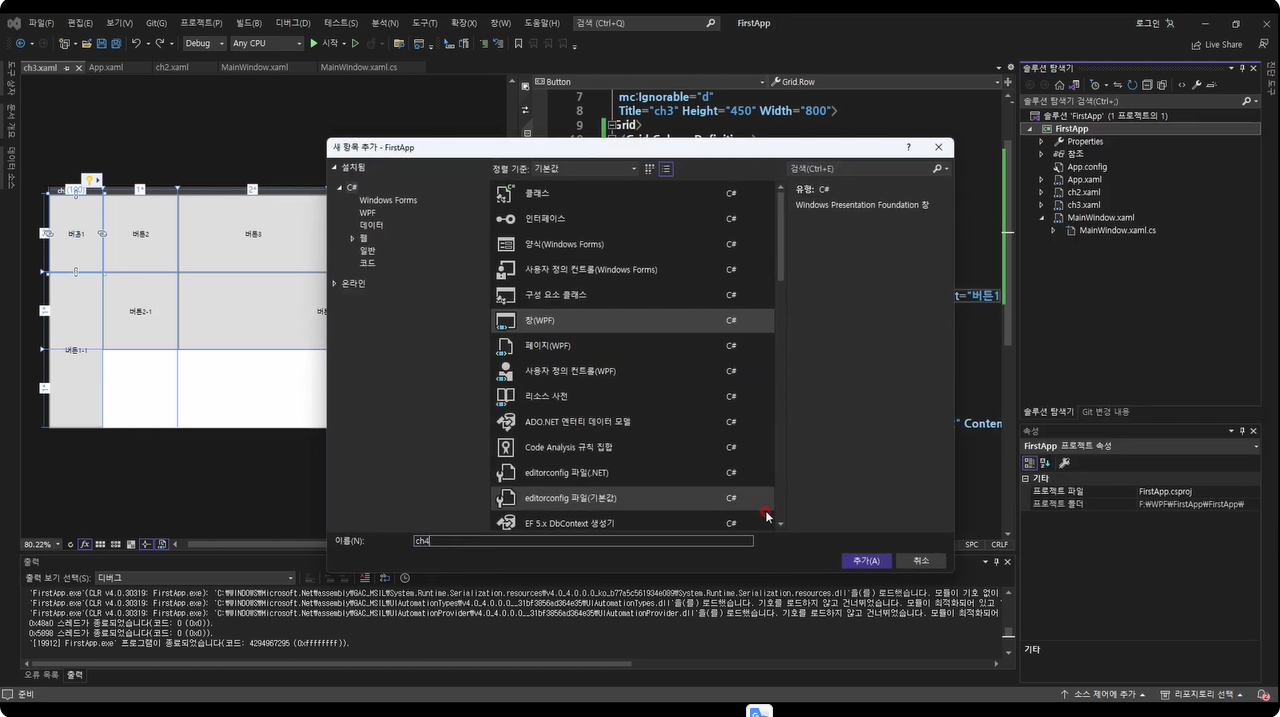The image size is (1280, 717).
Task: Open 출력 보기 선택 디버그 dropdown
Action: pos(196,578)
